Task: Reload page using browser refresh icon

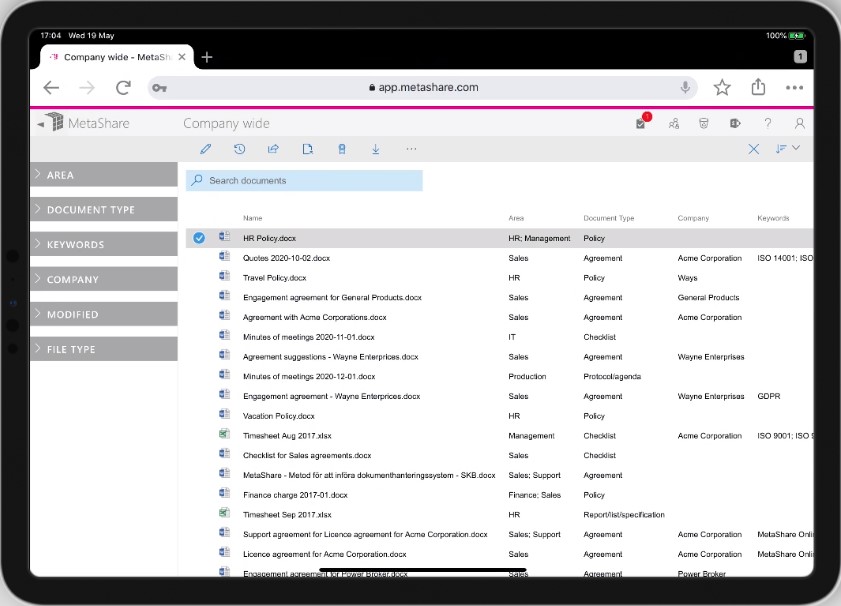Action: click(123, 87)
